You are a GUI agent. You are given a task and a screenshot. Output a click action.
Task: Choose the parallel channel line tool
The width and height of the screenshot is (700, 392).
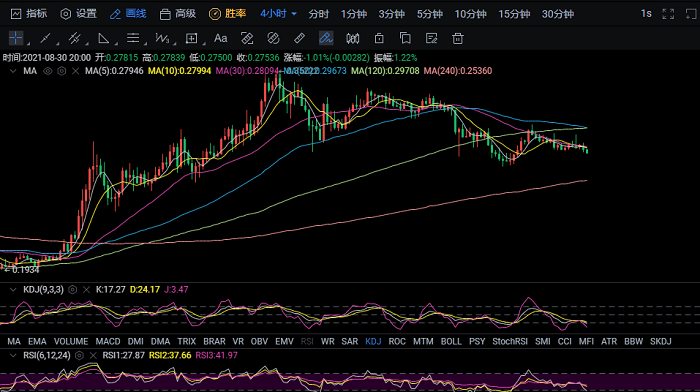[x=74, y=38]
